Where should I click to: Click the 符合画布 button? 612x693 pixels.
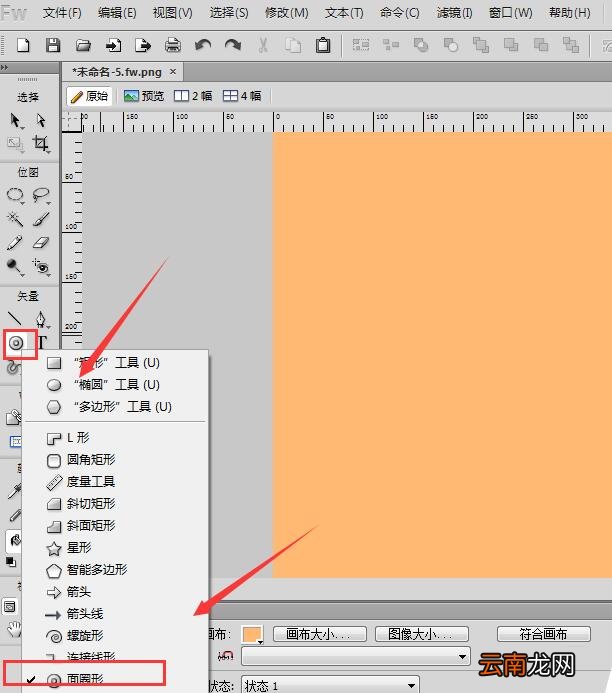[544, 634]
